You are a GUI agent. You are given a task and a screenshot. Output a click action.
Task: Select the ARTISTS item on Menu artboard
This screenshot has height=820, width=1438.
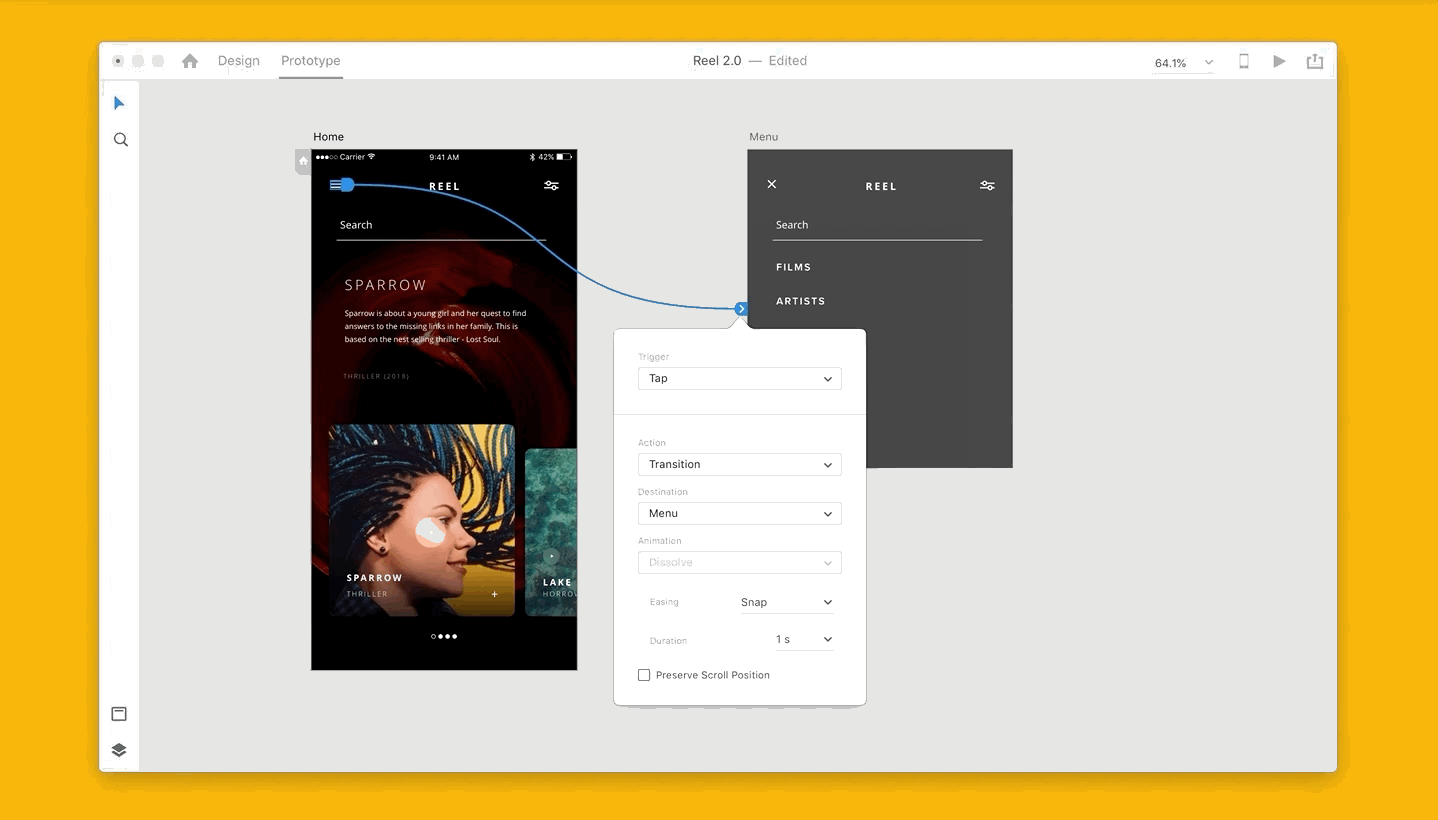(x=801, y=301)
